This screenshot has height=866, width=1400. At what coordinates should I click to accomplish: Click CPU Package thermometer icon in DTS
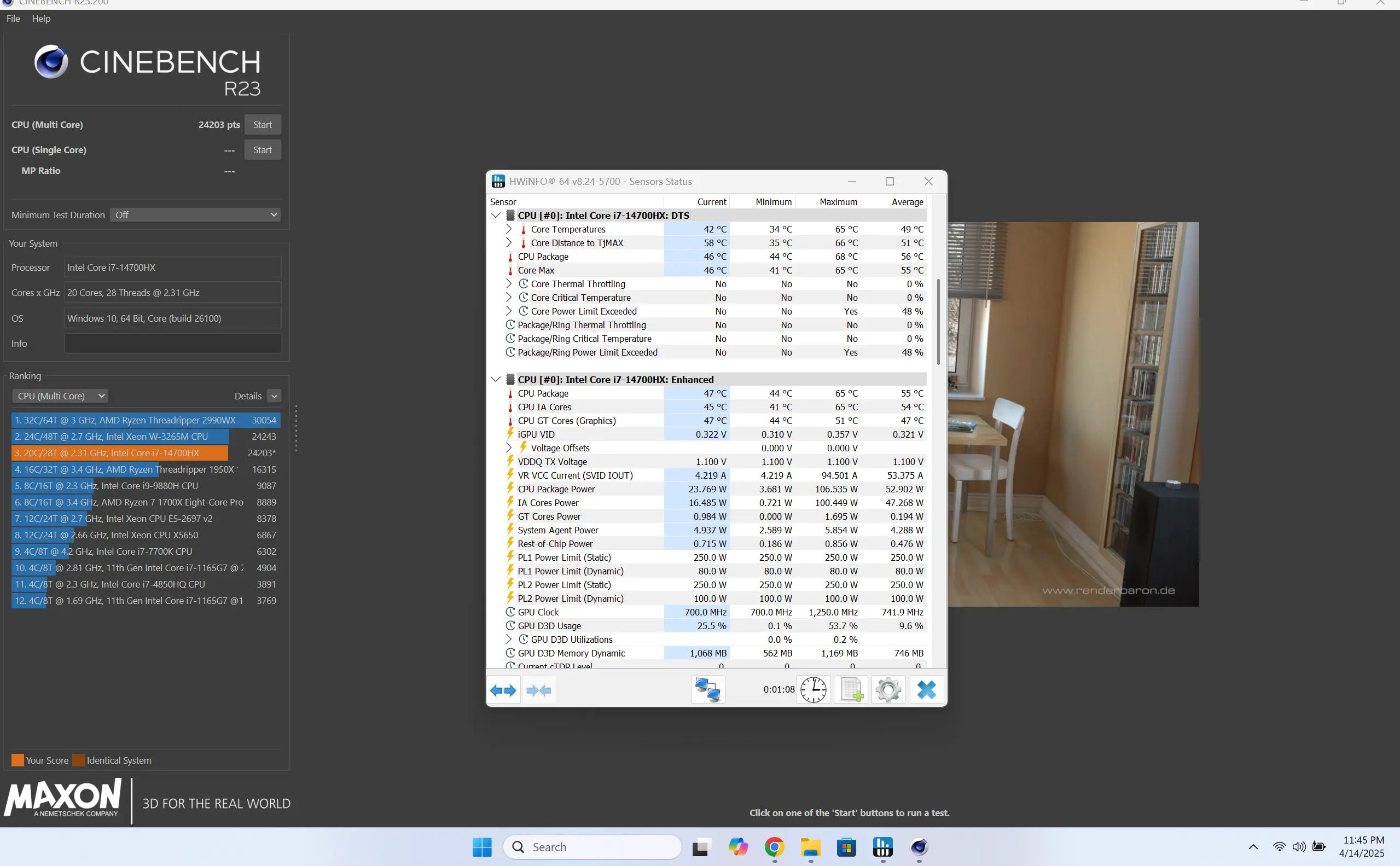point(510,257)
